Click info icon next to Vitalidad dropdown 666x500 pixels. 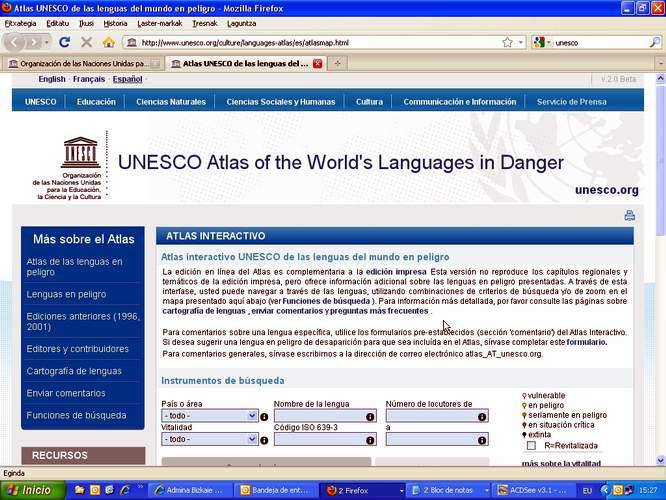(264, 440)
